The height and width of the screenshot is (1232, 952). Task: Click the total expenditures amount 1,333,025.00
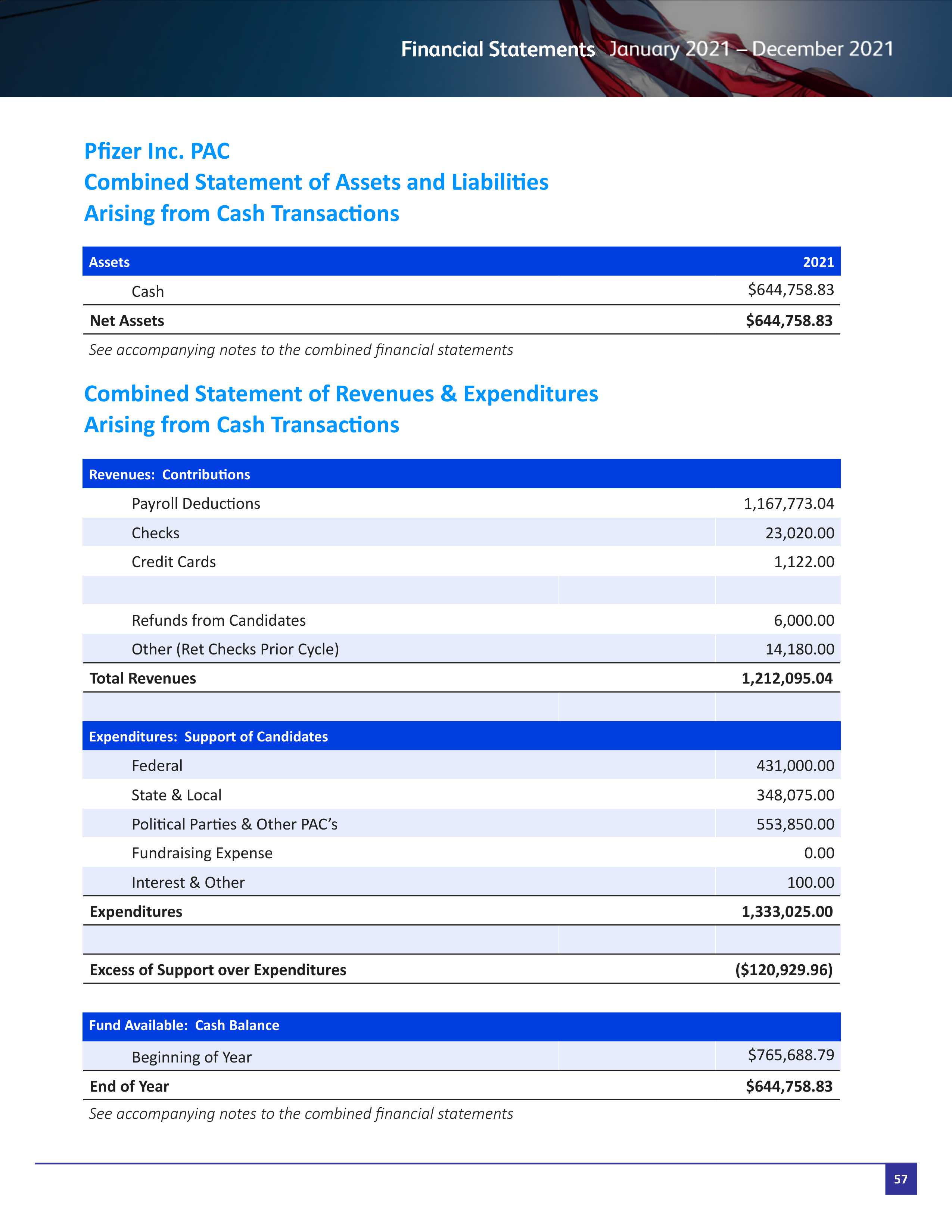pyautogui.click(x=787, y=912)
